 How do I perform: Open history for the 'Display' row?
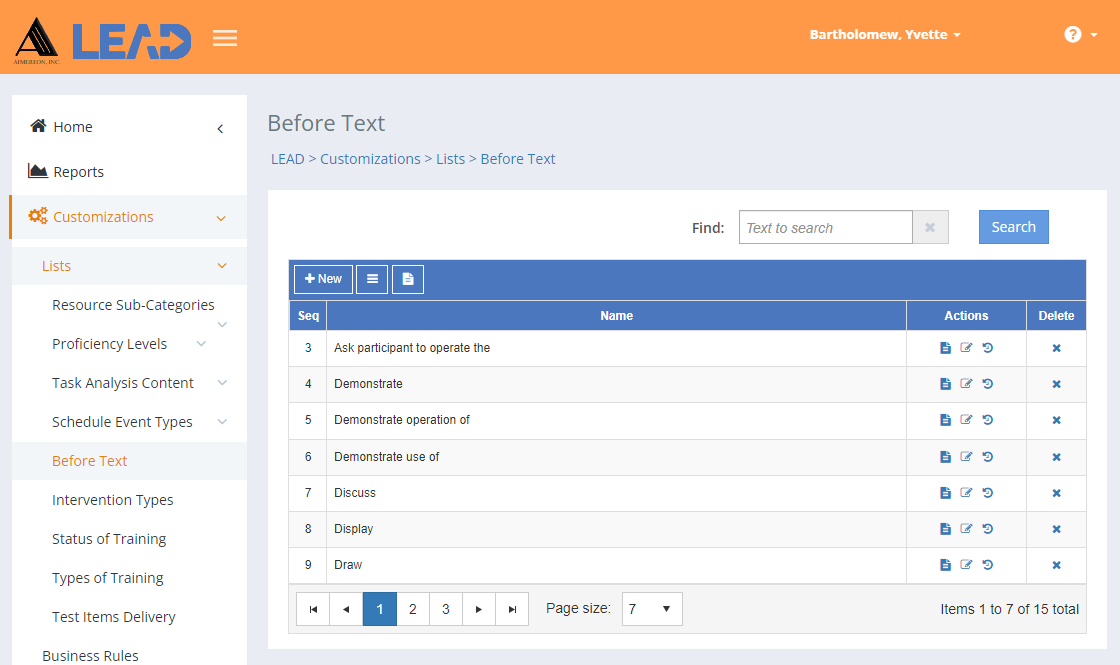(x=988, y=529)
